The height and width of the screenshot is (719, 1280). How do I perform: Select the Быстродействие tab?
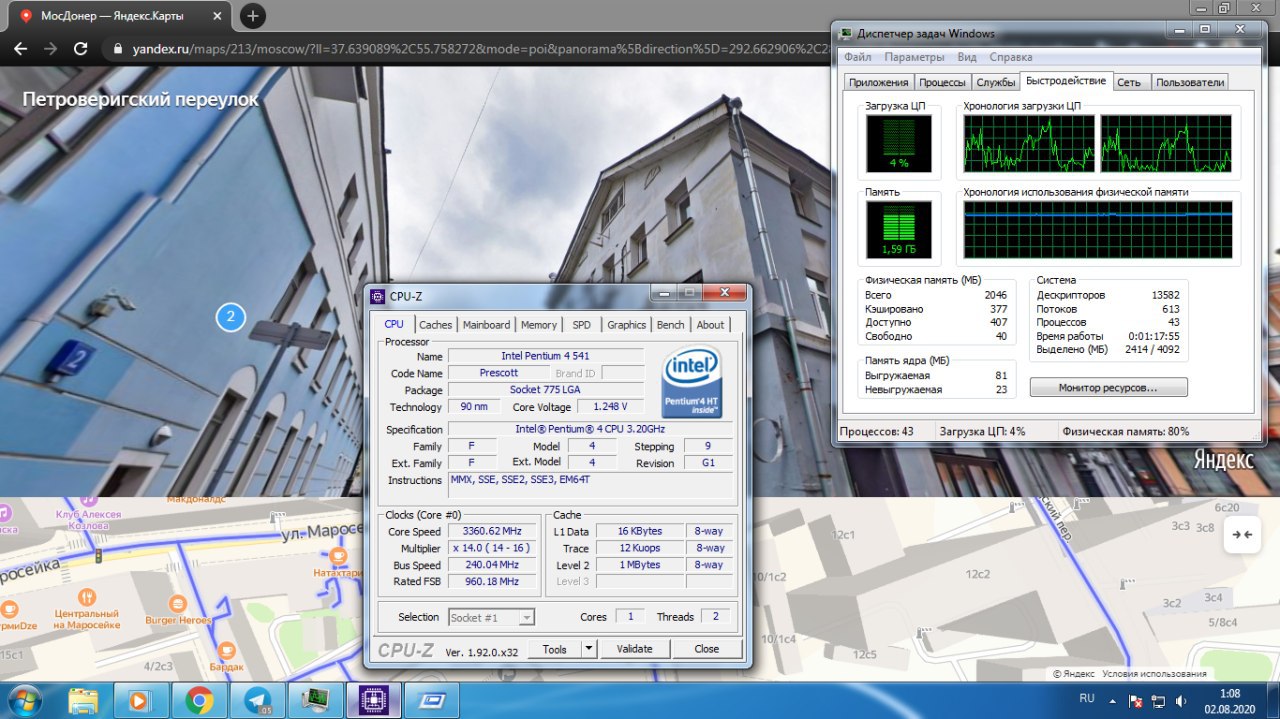(1066, 80)
